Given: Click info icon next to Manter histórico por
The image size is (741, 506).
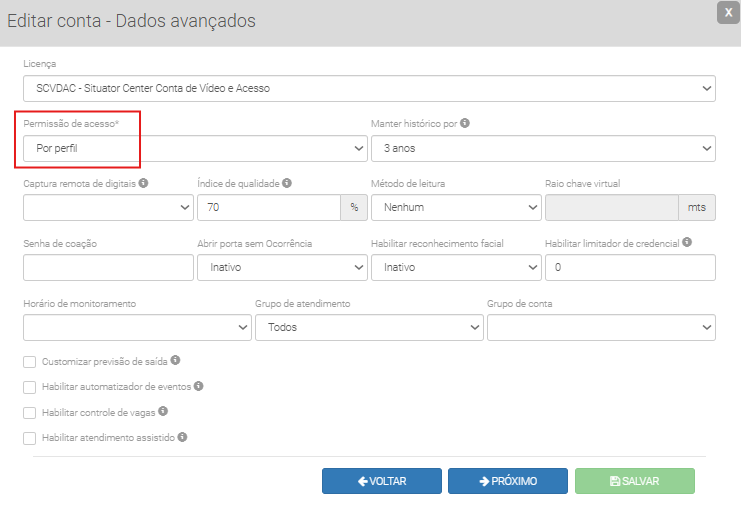Looking at the screenshot, I should tap(465, 125).
